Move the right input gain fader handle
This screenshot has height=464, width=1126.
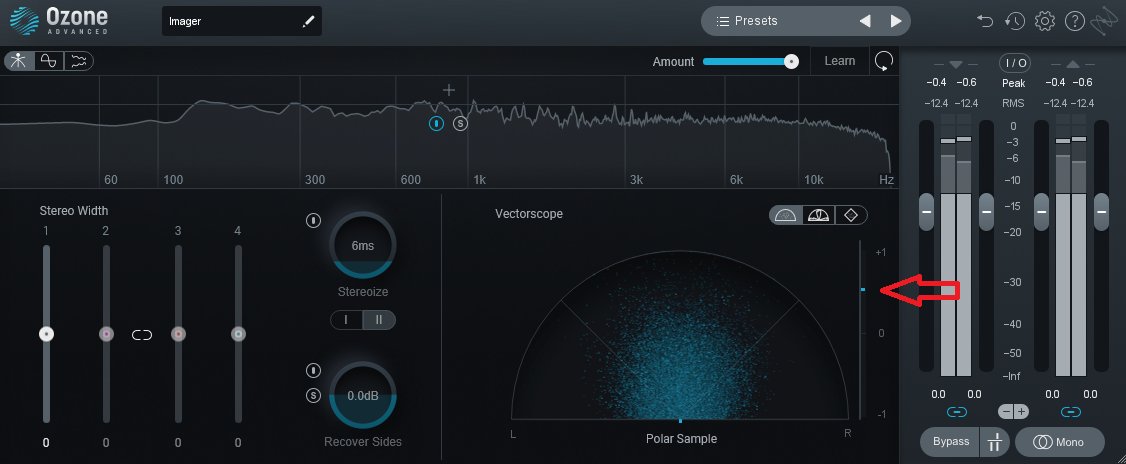987,212
